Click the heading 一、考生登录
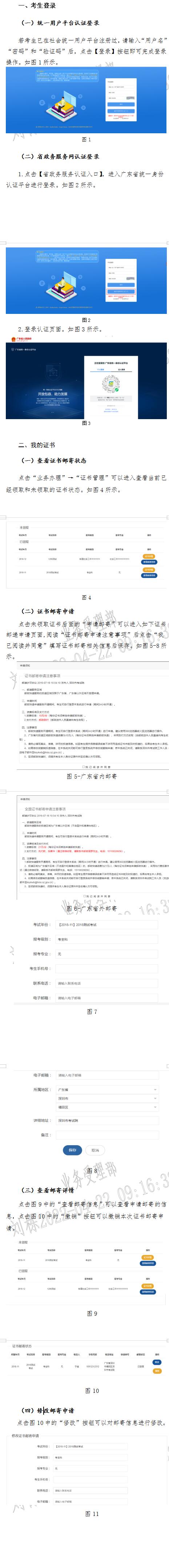 37,5
